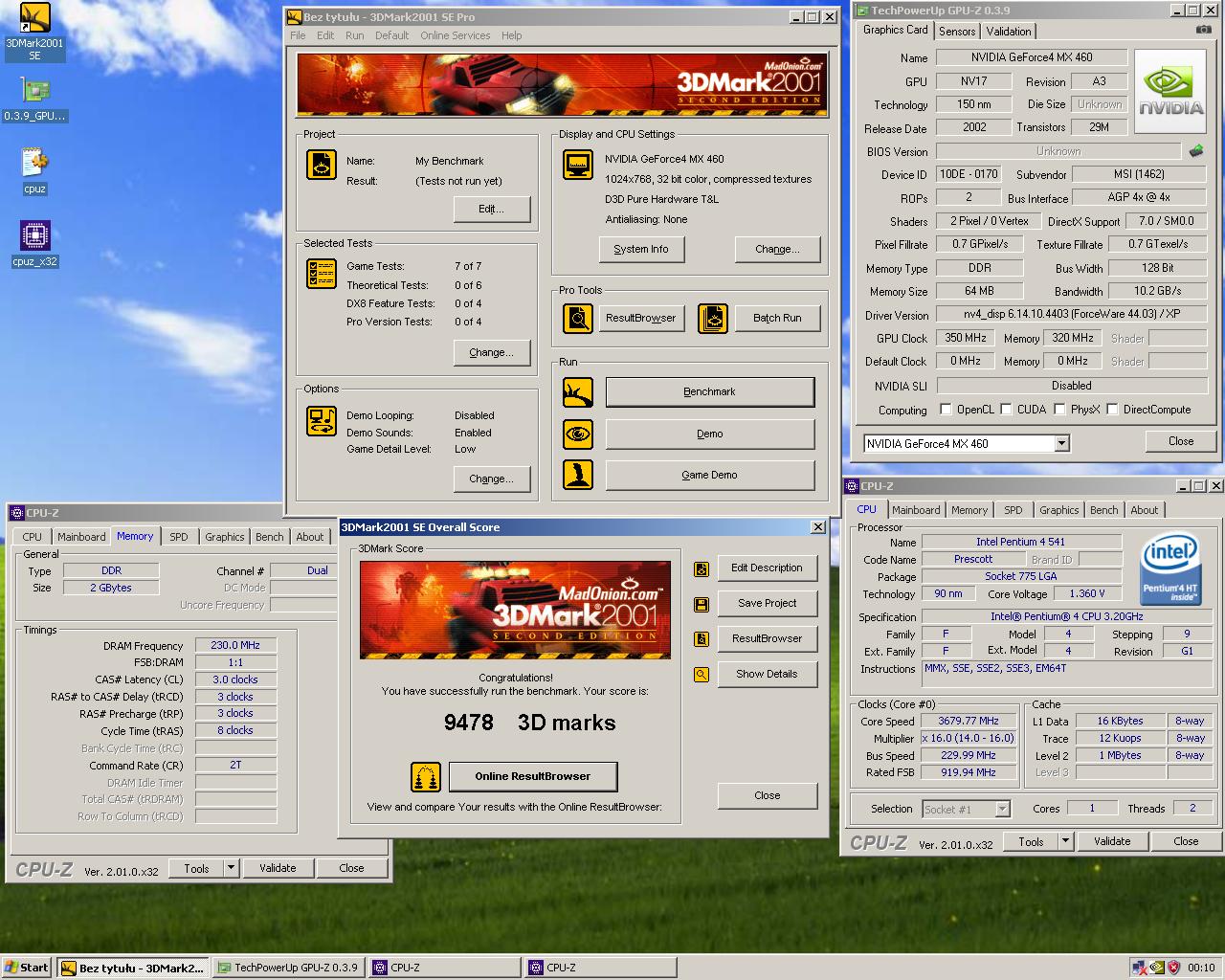The image size is (1225, 980).
Task: Click Validate in CPU-Z Memory window
Action: pos(278,868)
